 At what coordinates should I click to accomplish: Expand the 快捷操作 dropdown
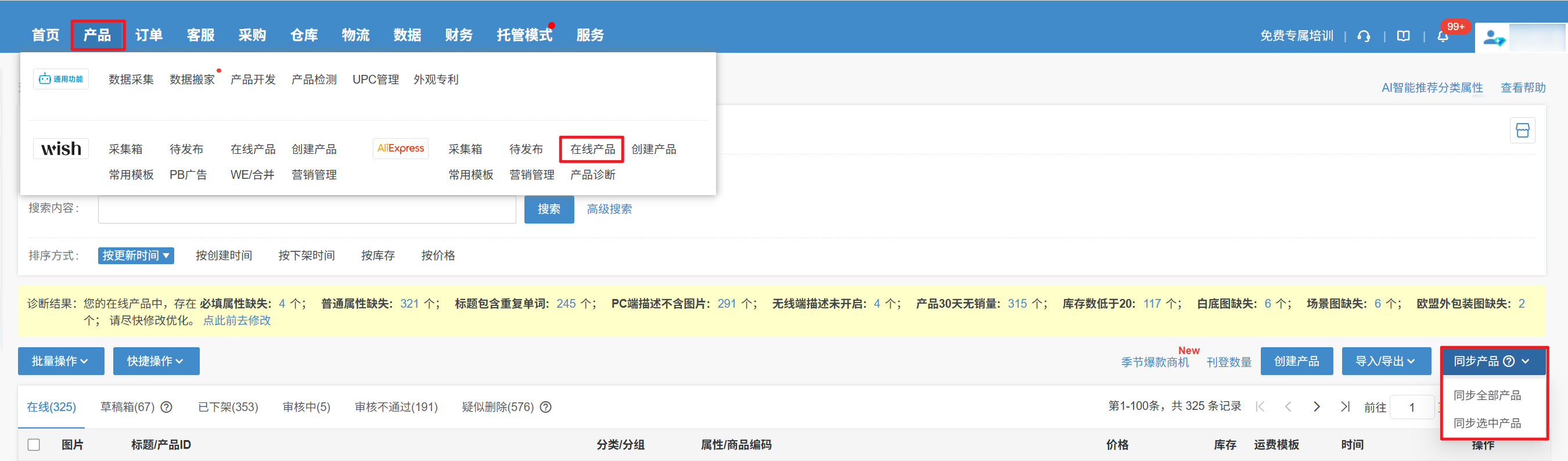pos(156,361)
